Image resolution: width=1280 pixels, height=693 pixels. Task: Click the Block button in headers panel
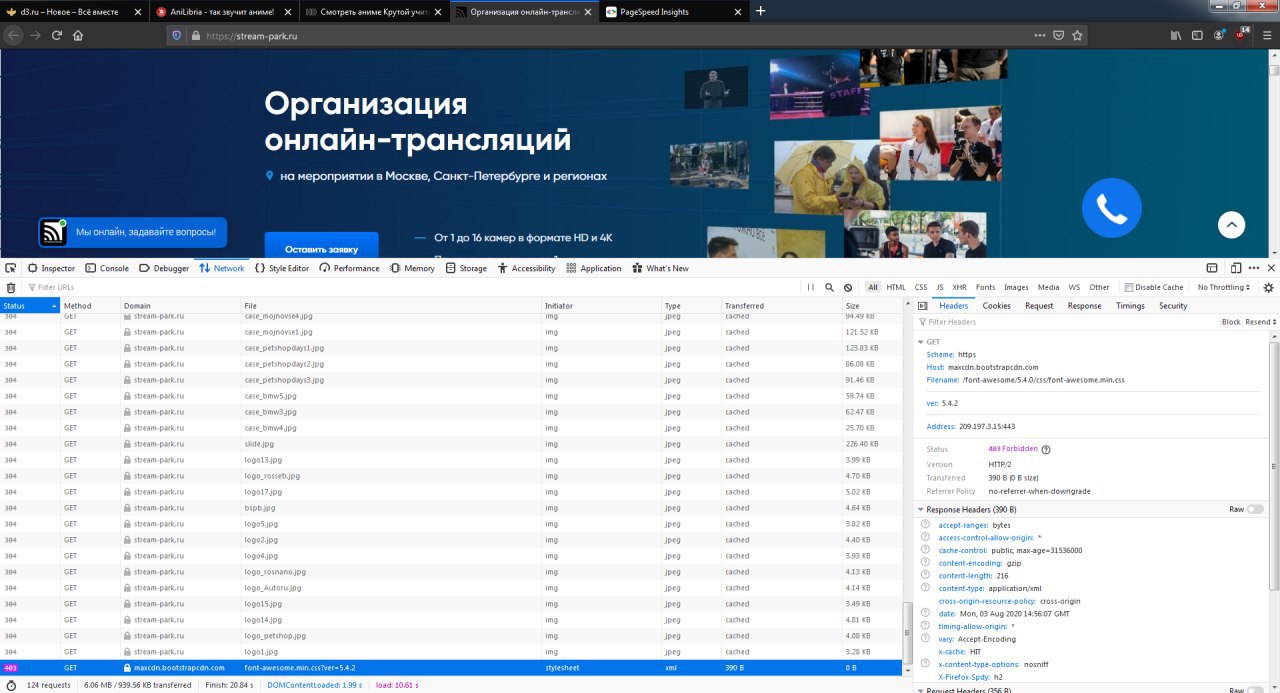tap(1230, 322)
